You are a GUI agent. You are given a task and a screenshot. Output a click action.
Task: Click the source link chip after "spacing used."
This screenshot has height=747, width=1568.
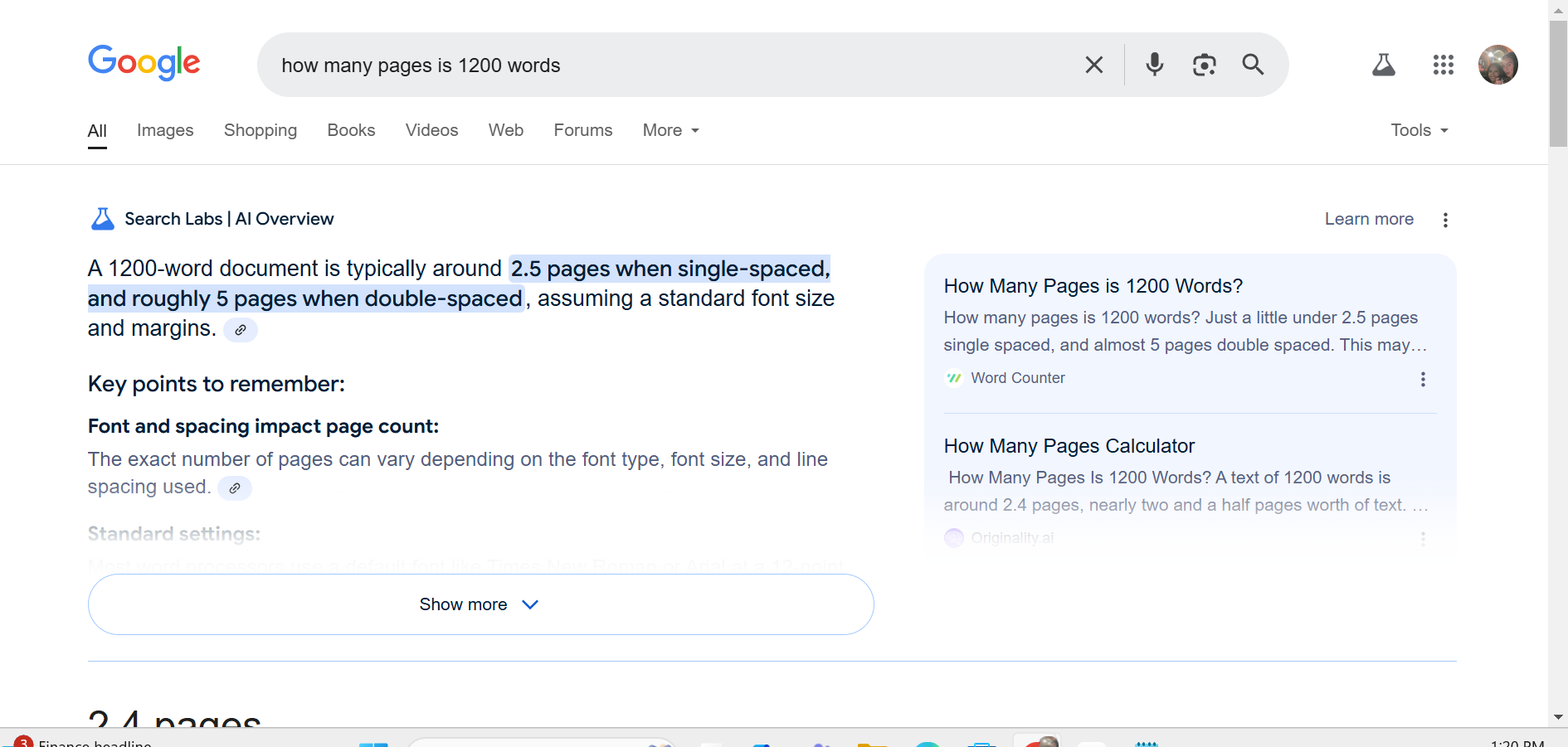[x=235, y=488]
